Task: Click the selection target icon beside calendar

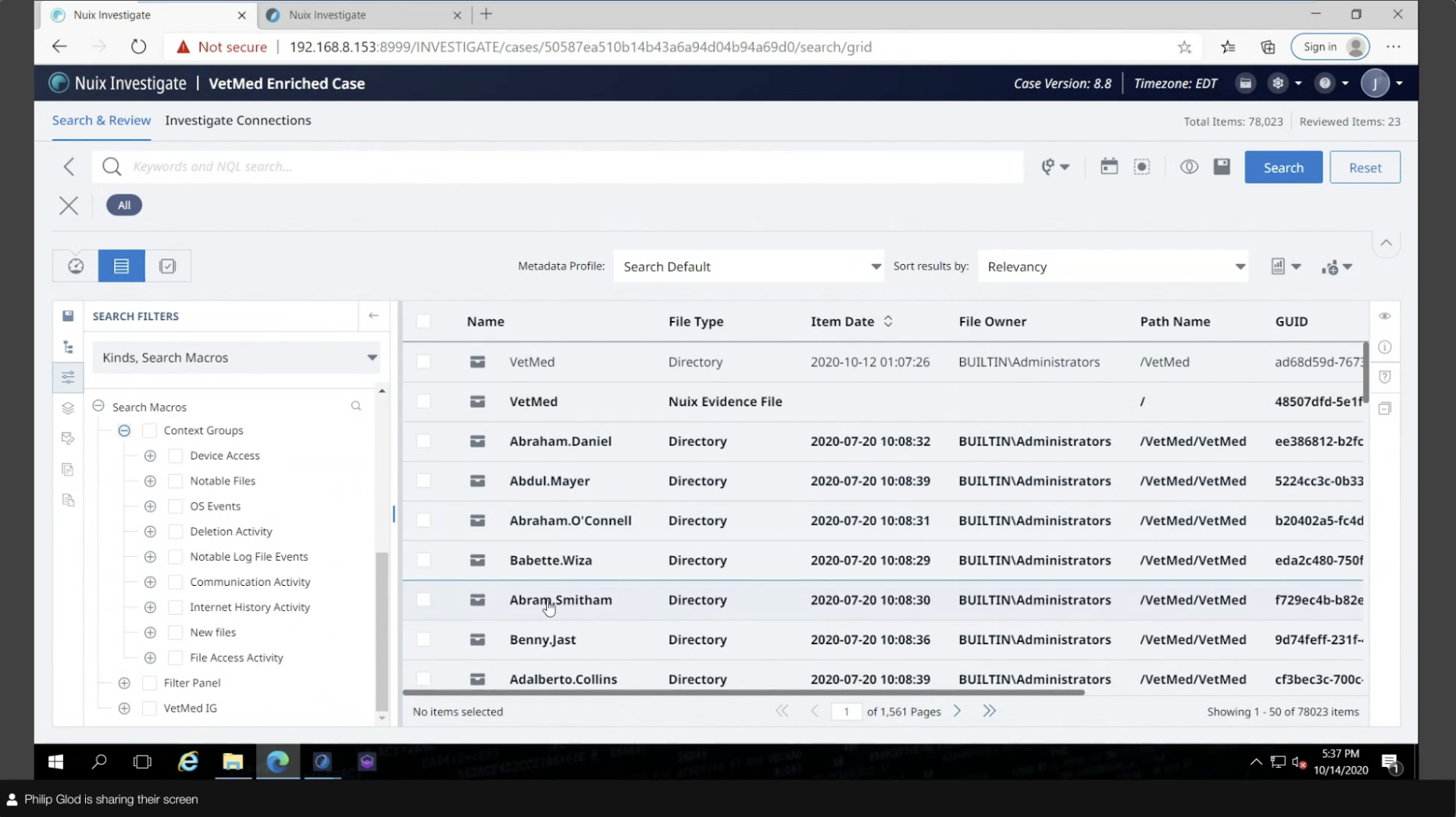Action: pyautogui.click(x=1142, y=166)
